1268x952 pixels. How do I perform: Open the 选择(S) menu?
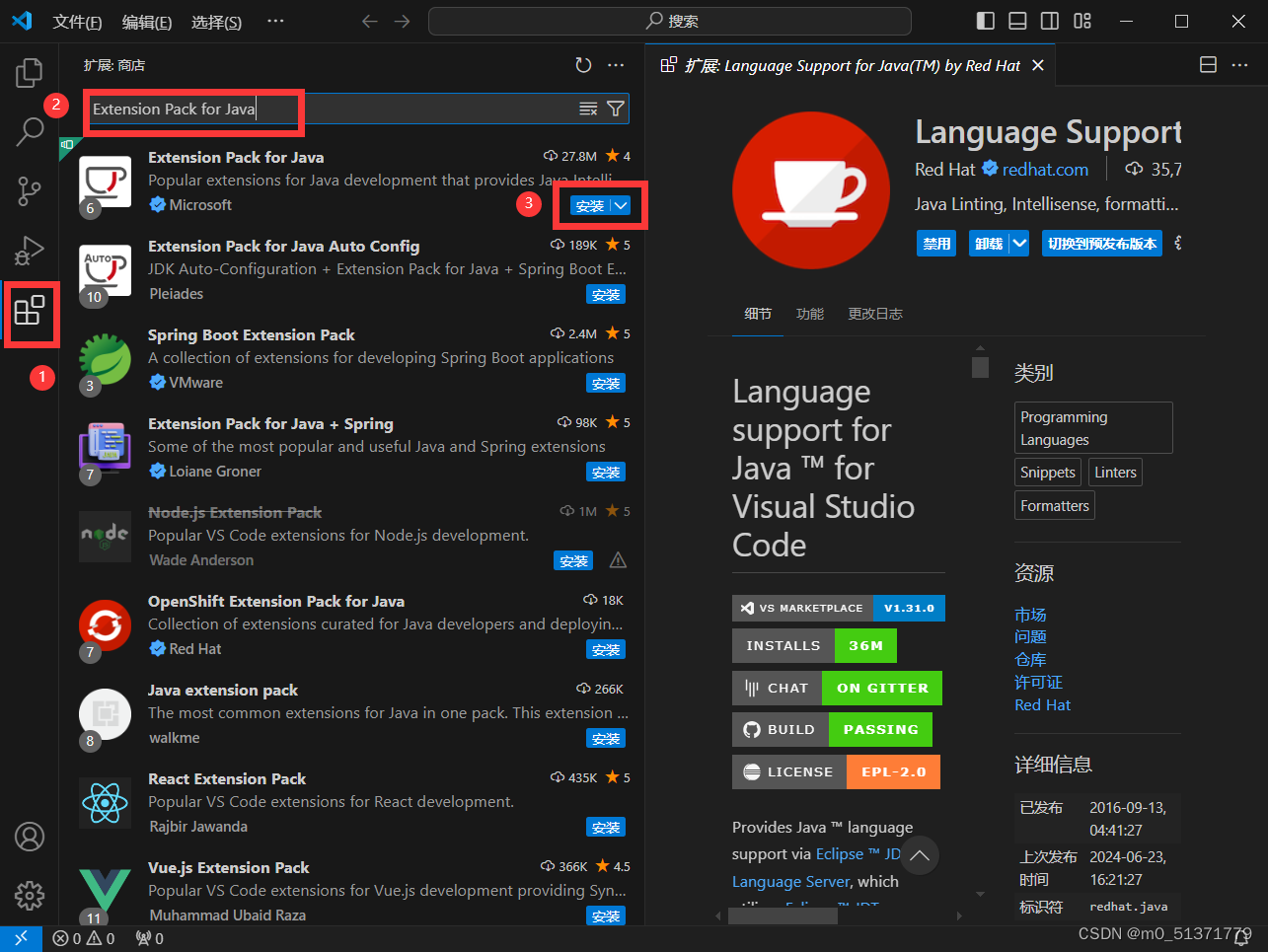217,22
